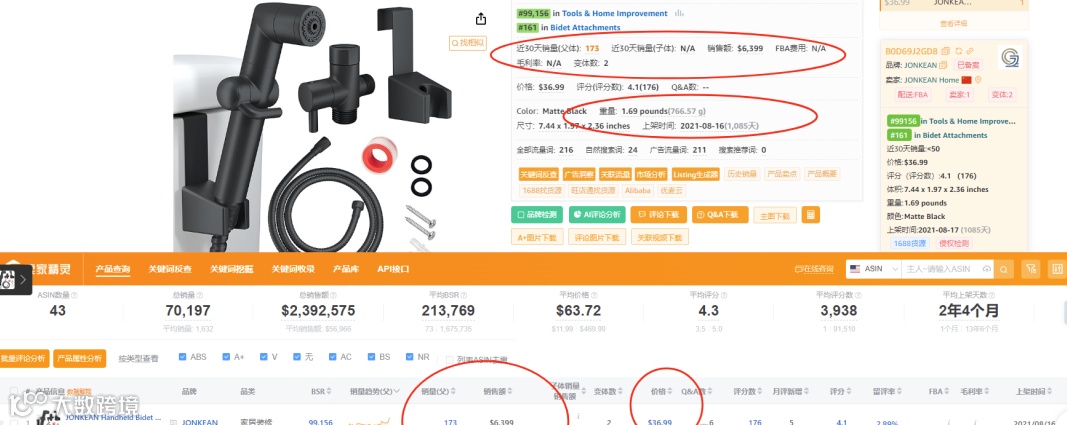Open the API接口 menu tab
The width and height of the screenshot is (1067, 425).
393,269
